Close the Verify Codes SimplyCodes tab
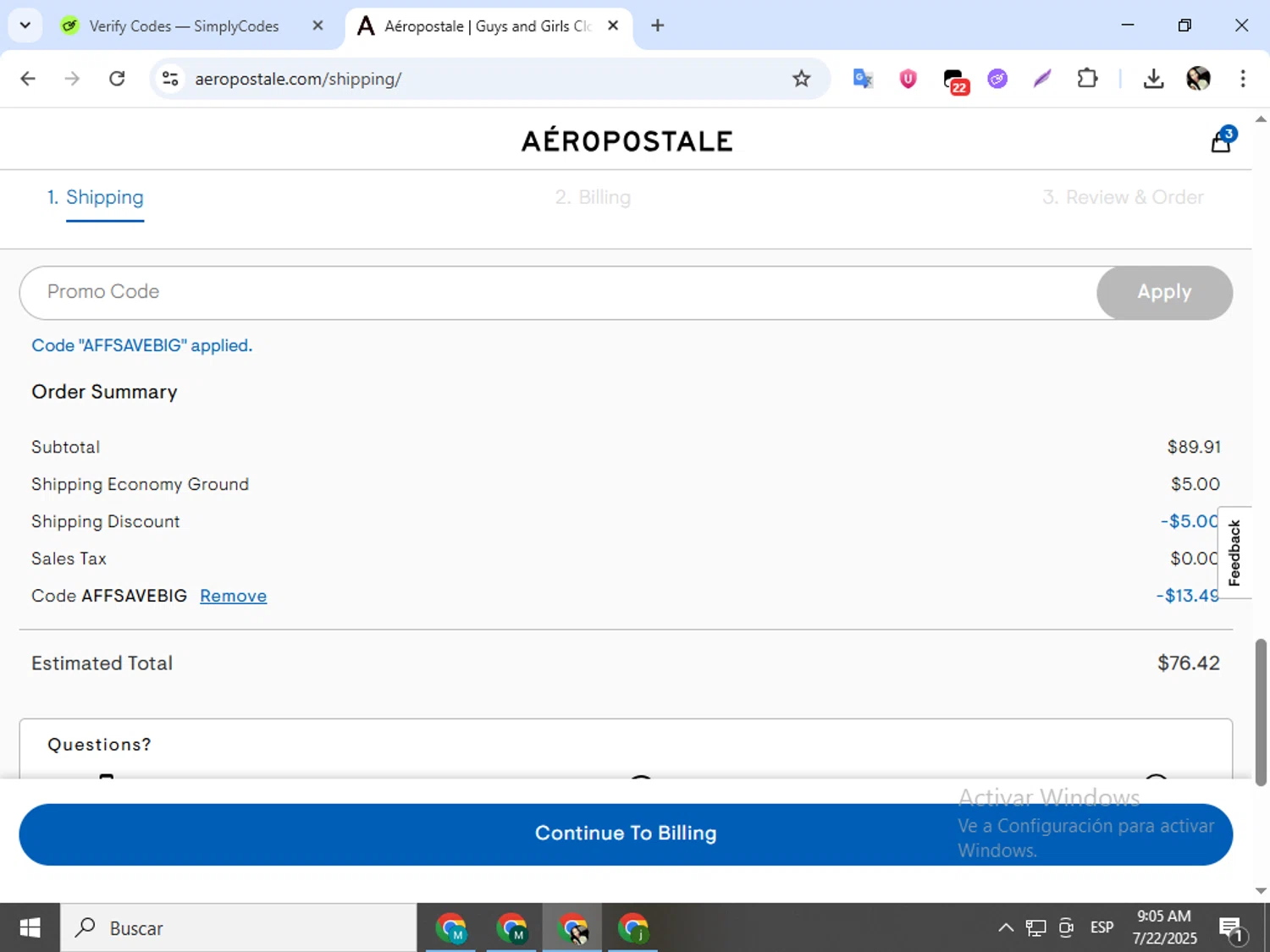The width and height of the screenshot is (1270, 952). (x=317, y=25)
